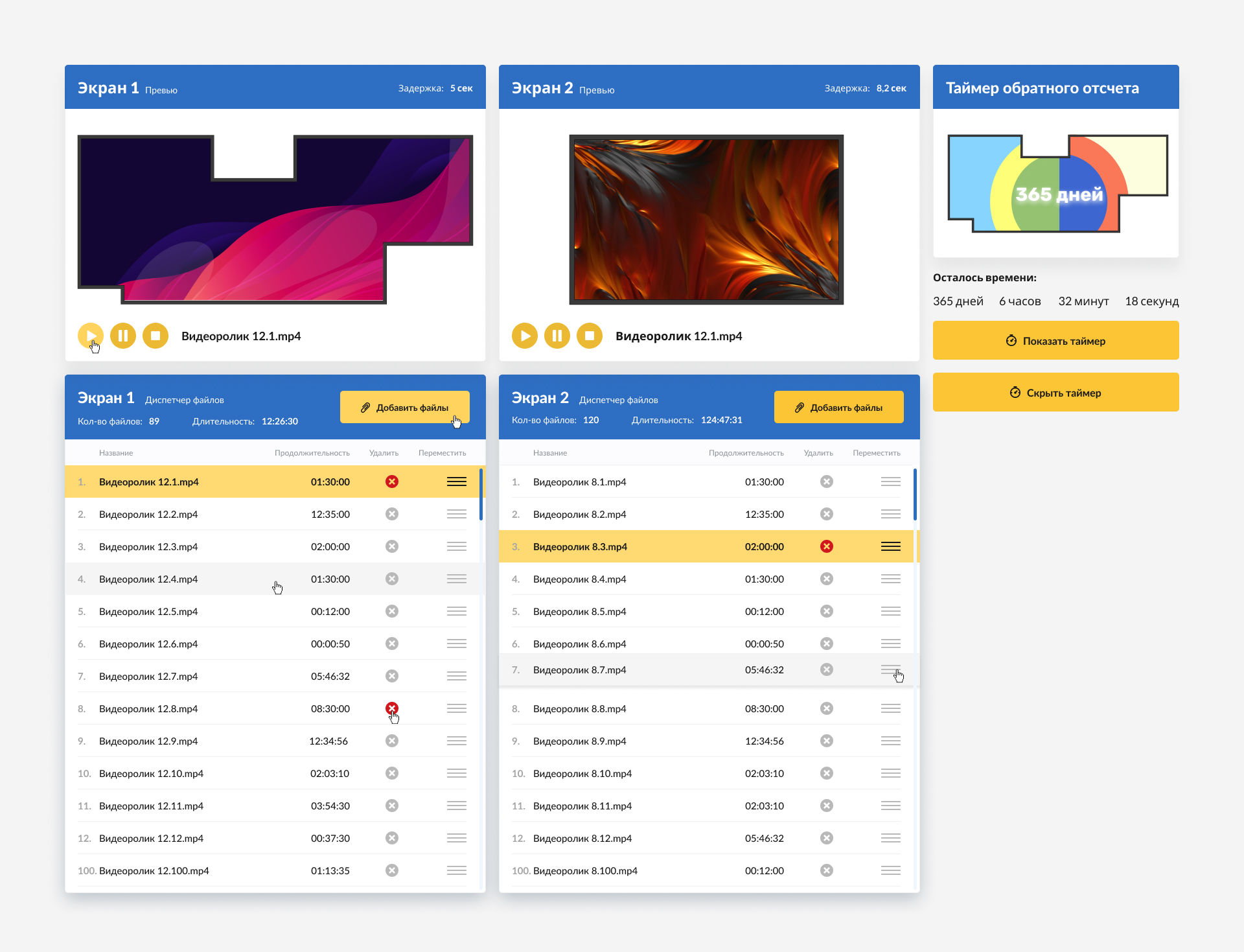Screen dimensions: 1244x952
Task: Delete Видеоролик 12.2.mp4 from the list
Action: pos(392,514)
